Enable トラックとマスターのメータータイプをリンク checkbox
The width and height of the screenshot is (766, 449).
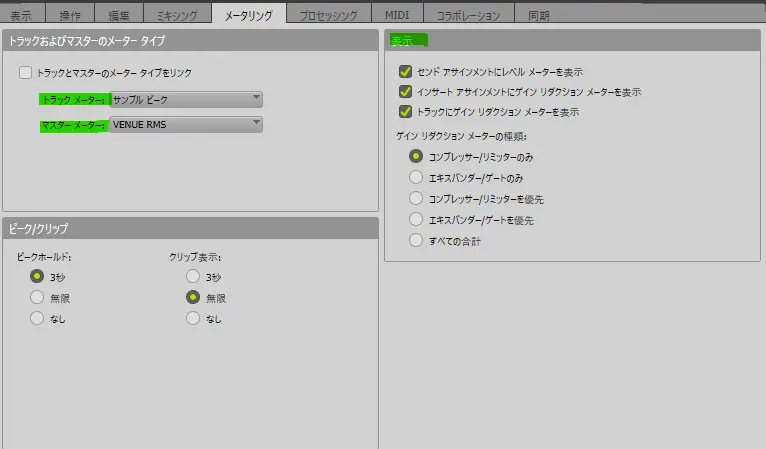coord(25,73)
